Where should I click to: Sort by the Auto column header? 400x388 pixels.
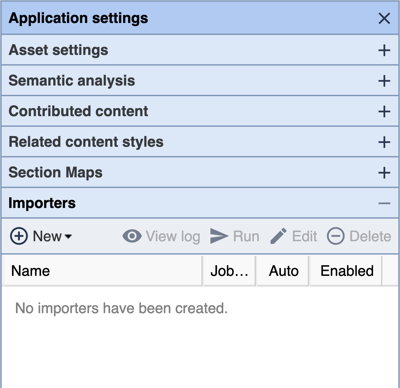point(283,271)
